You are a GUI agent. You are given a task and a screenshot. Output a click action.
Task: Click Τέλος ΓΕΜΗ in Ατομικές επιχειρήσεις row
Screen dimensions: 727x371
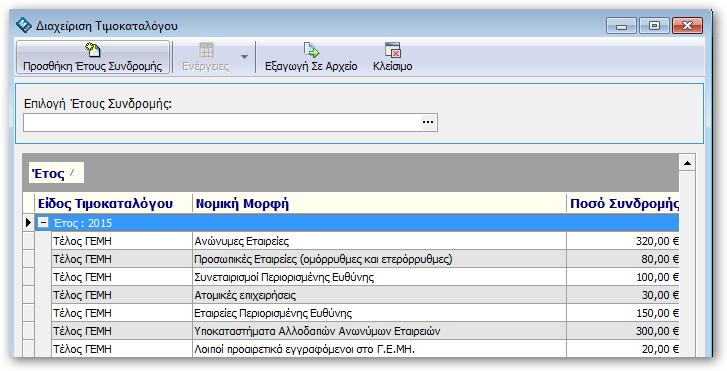pos(121,295)
